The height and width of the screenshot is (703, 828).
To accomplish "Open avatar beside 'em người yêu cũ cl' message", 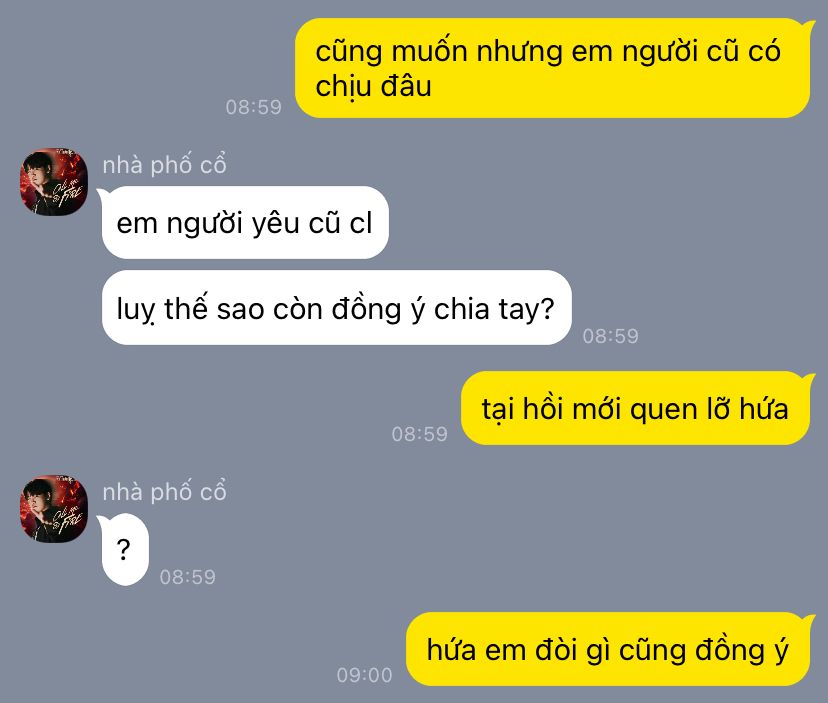I will pos(54,182).
